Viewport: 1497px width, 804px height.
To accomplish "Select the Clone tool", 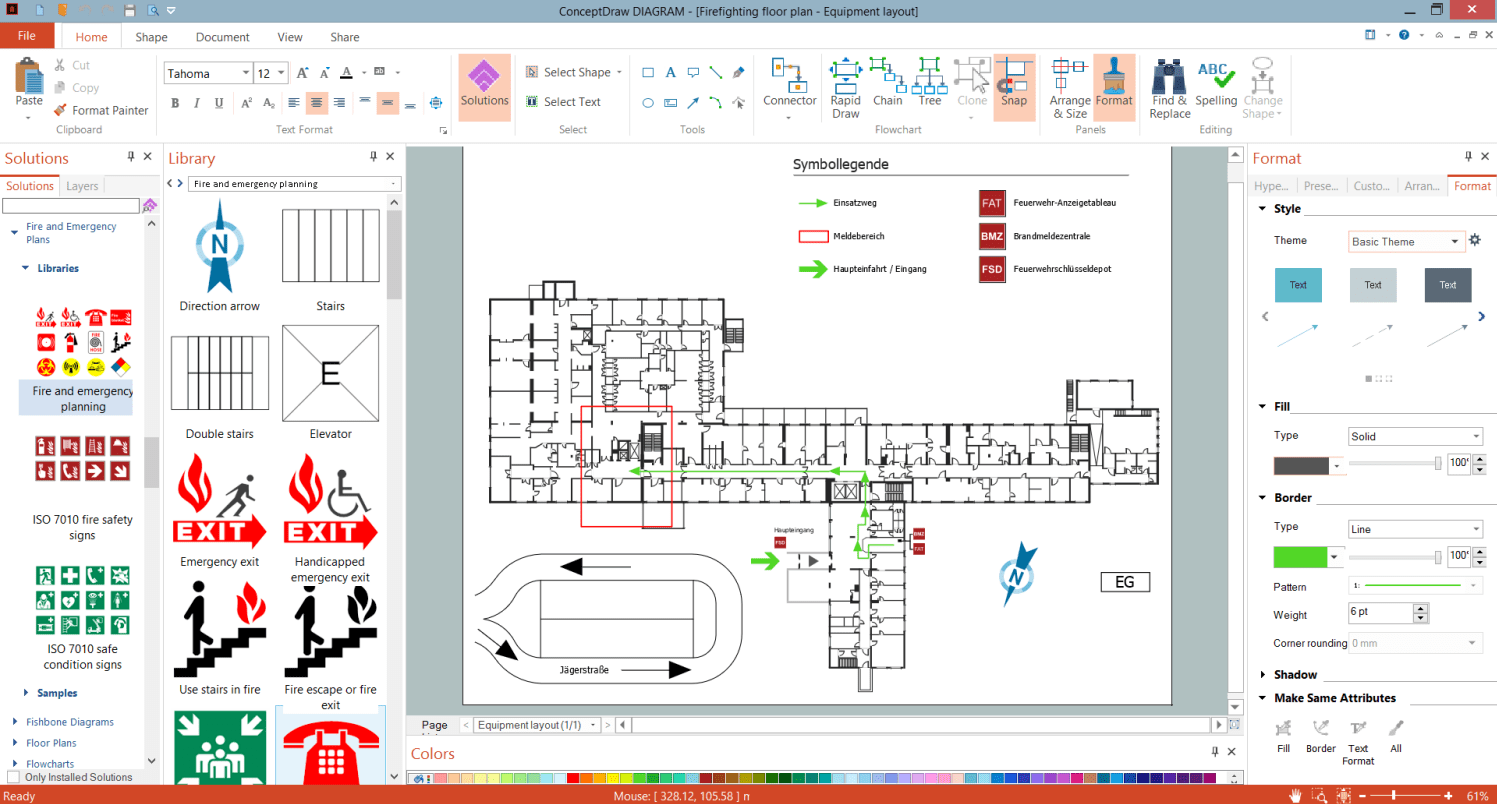I will [971, 85].
